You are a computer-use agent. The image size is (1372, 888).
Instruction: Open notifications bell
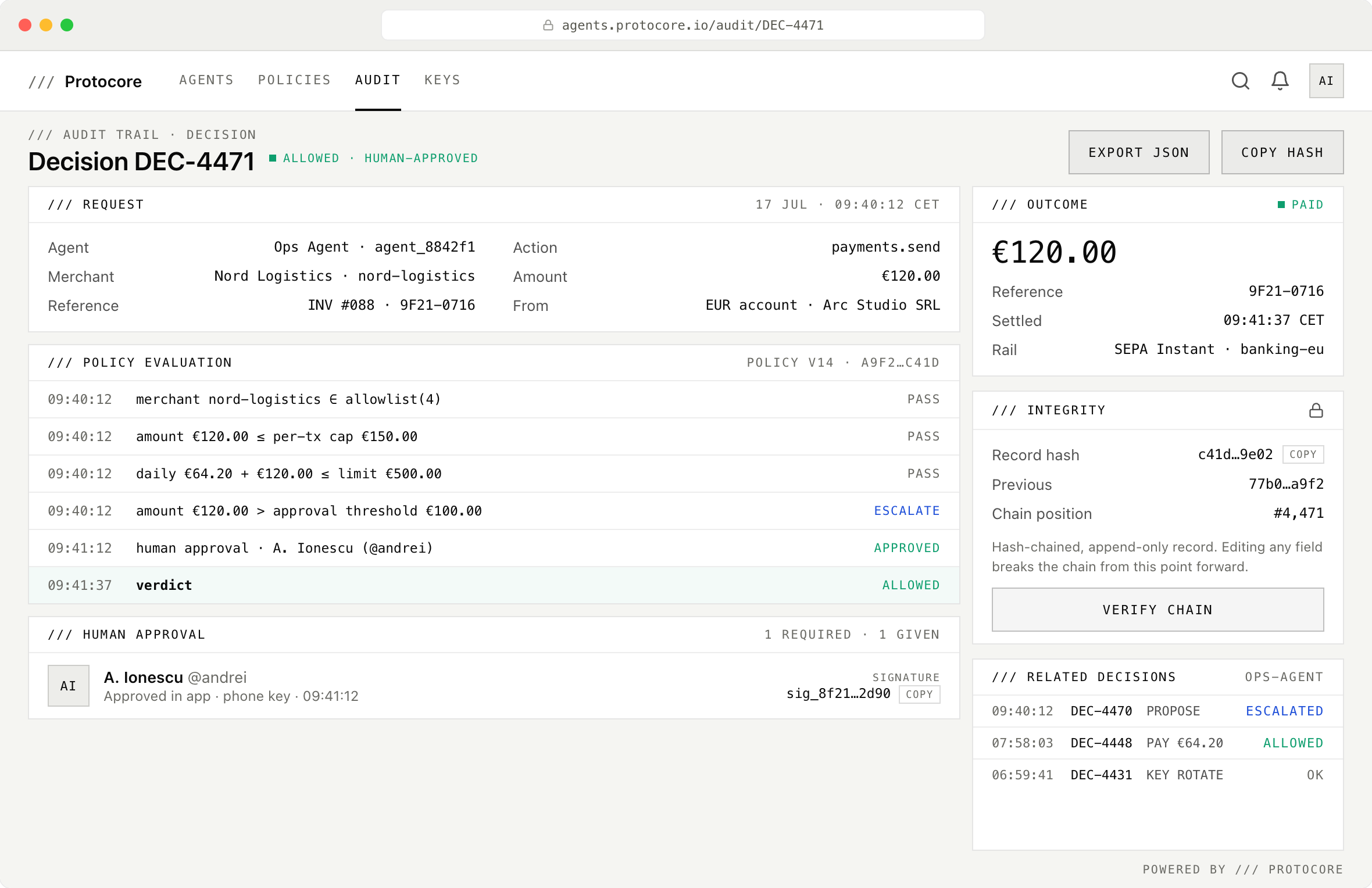pyautogui.click(x=1280, y=81)
